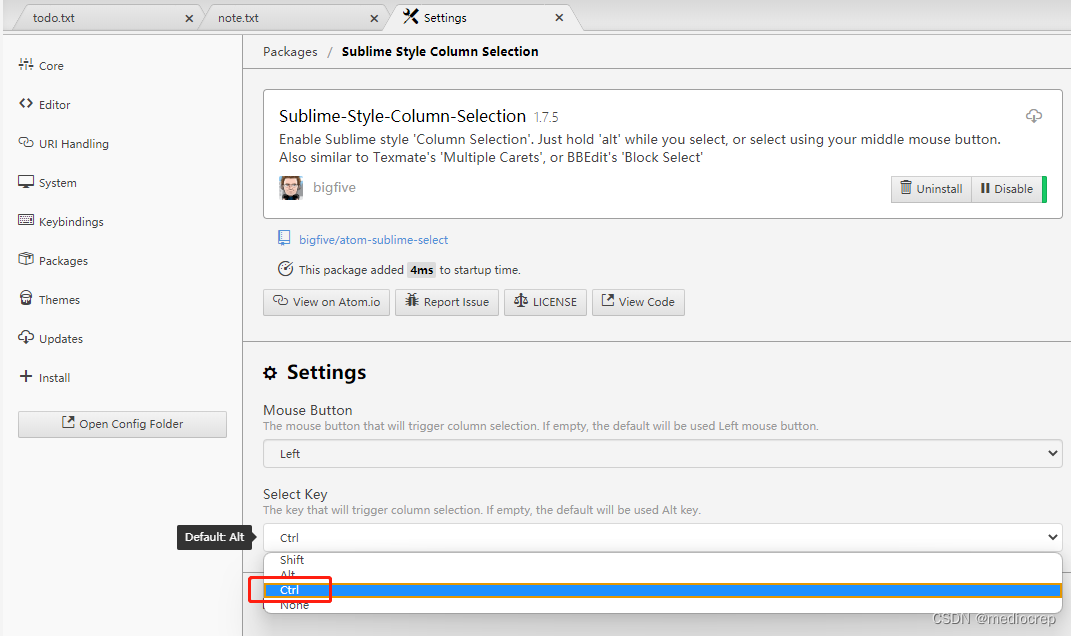Image resolution: width=1071 pixels, height=636 pixels.
Task: Open the Install section
Action: pos(54,377)
